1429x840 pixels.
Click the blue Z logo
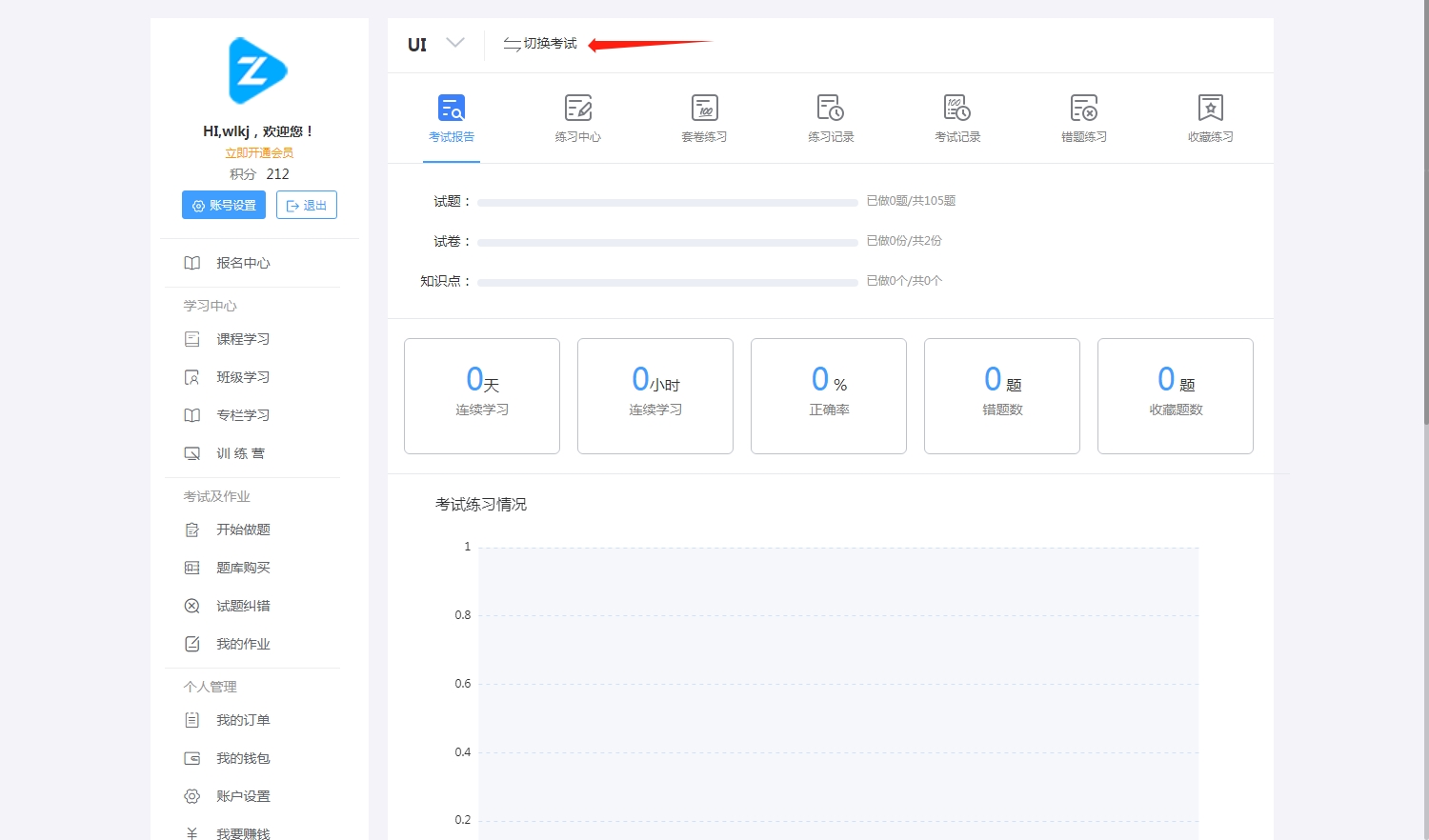(257, 70)
